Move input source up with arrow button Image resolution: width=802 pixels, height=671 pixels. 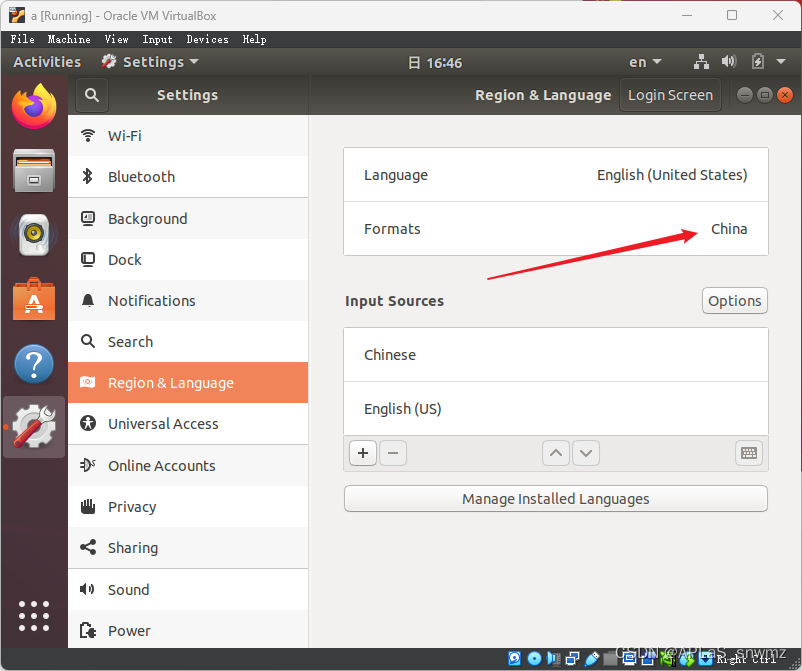(x=556, y=453)
